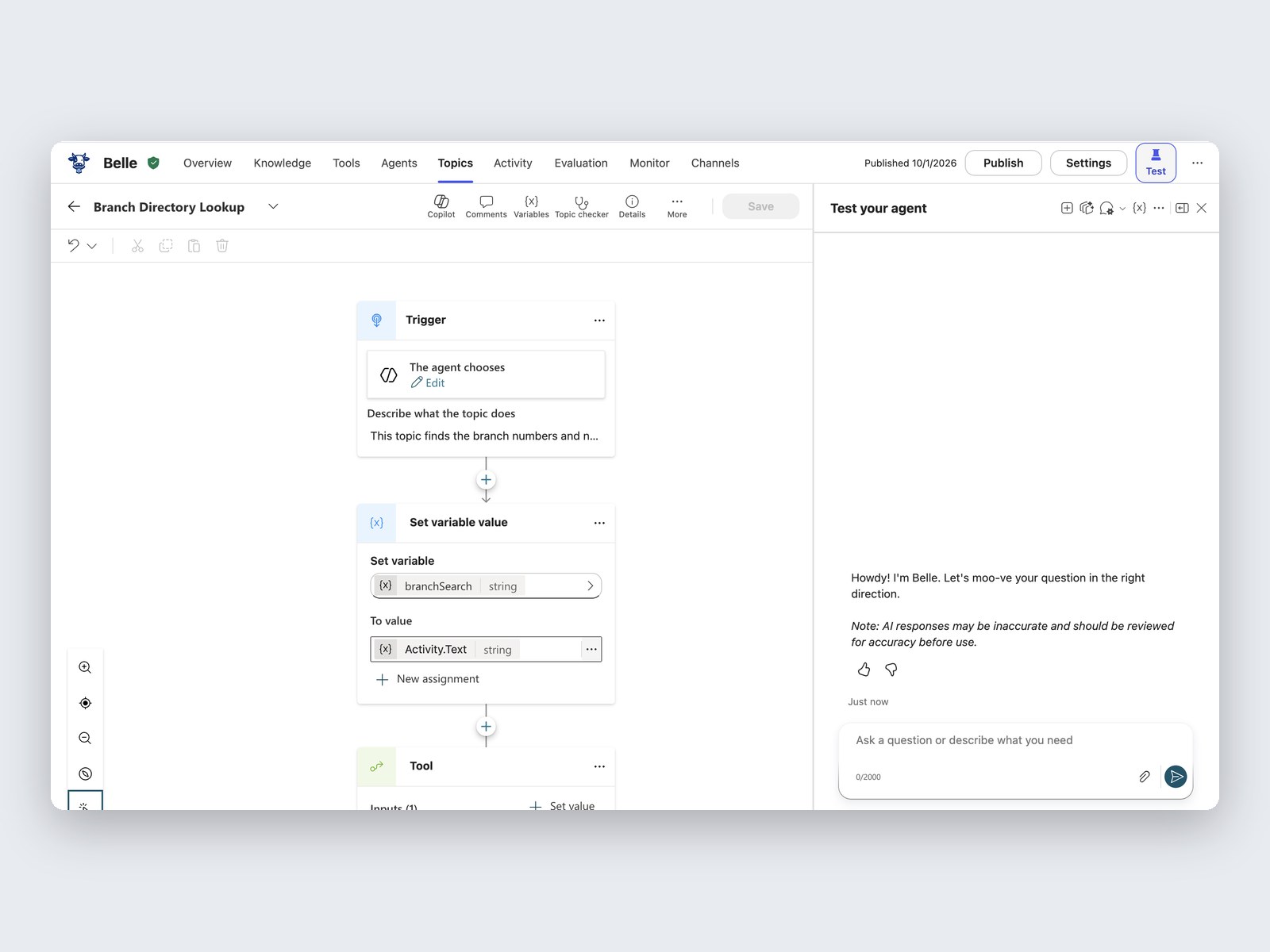
Task: Add a New assignment
Action: tap(427, 679)
